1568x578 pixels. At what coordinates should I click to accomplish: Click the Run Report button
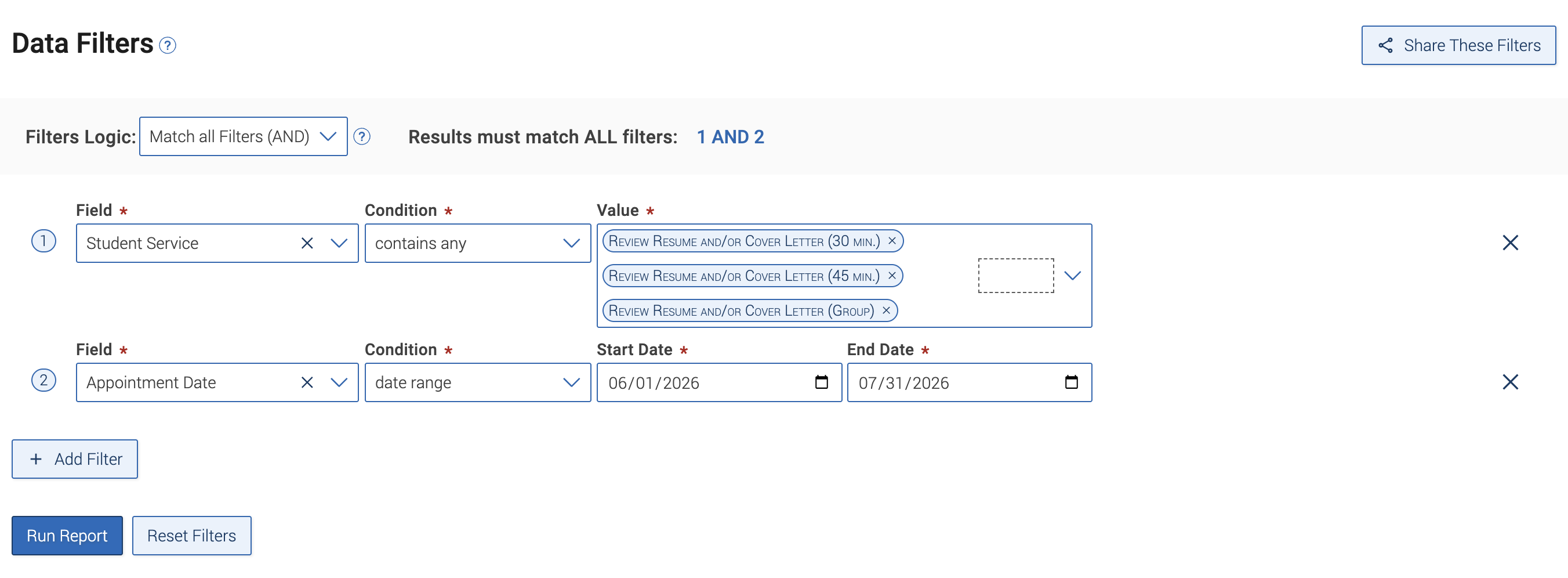point(67,536)
